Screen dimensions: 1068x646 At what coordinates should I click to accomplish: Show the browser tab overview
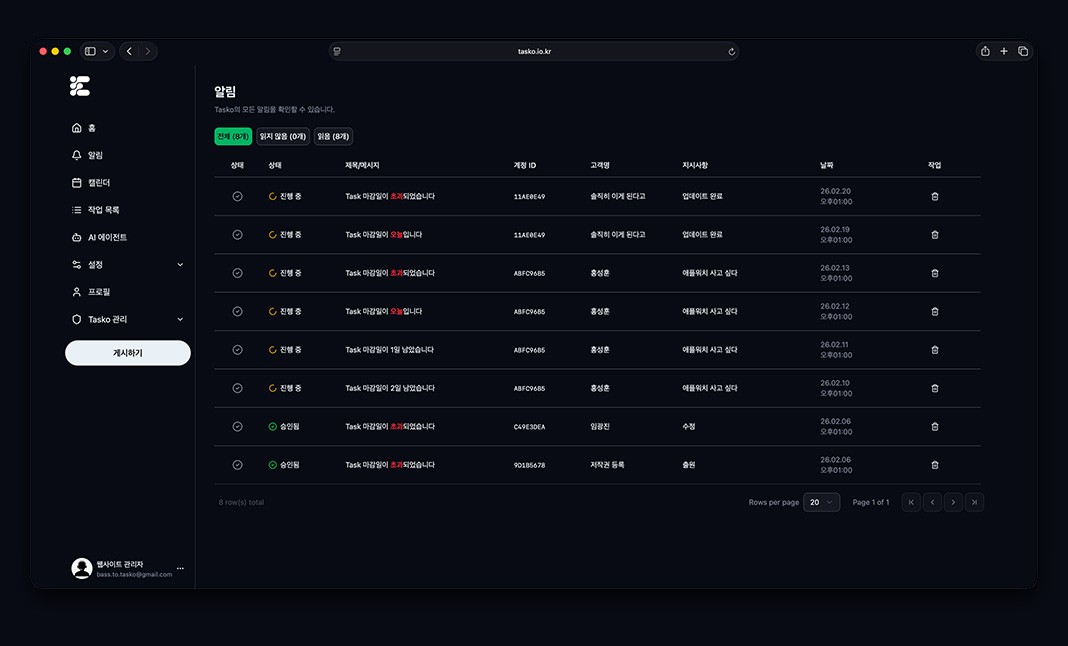[1023, 51]
